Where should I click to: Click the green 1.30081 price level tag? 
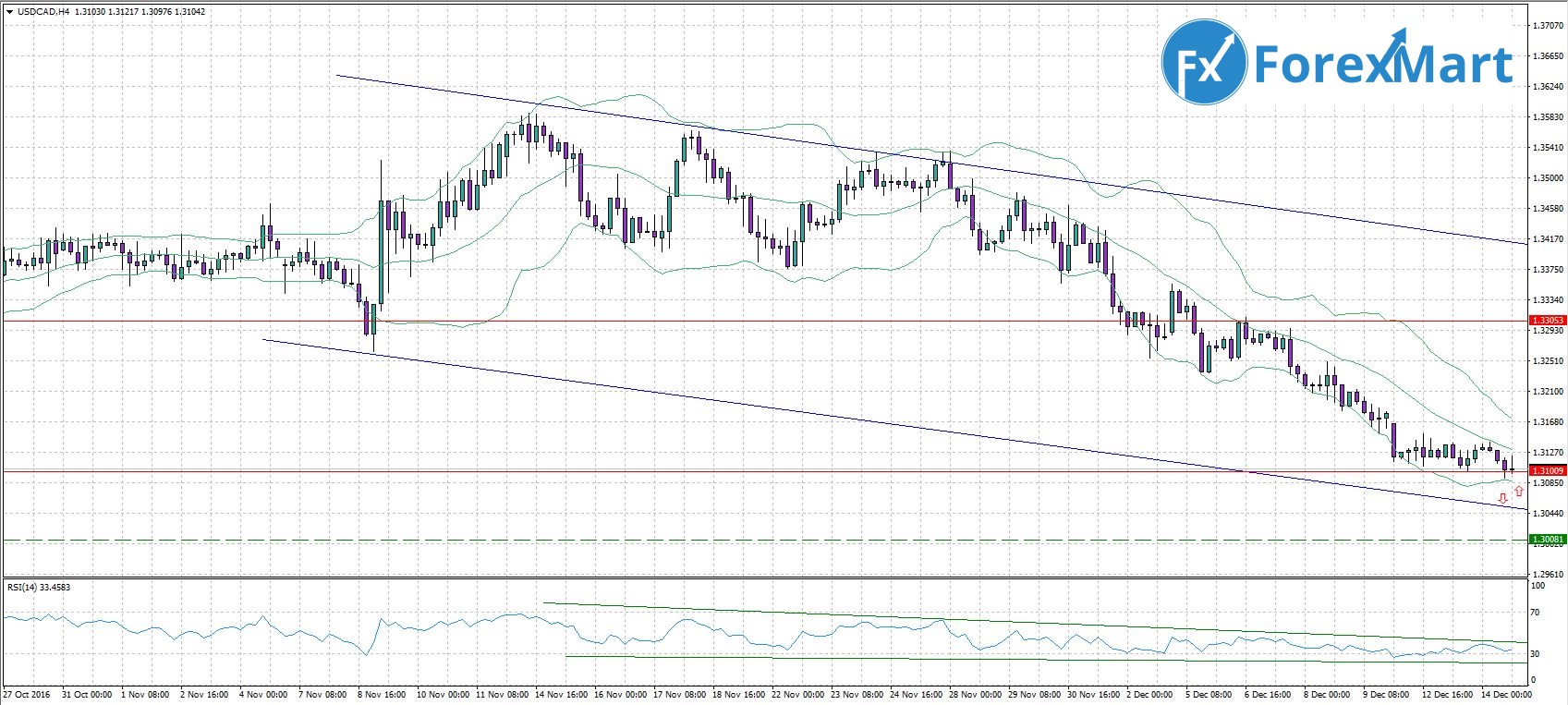[1548, 540]
